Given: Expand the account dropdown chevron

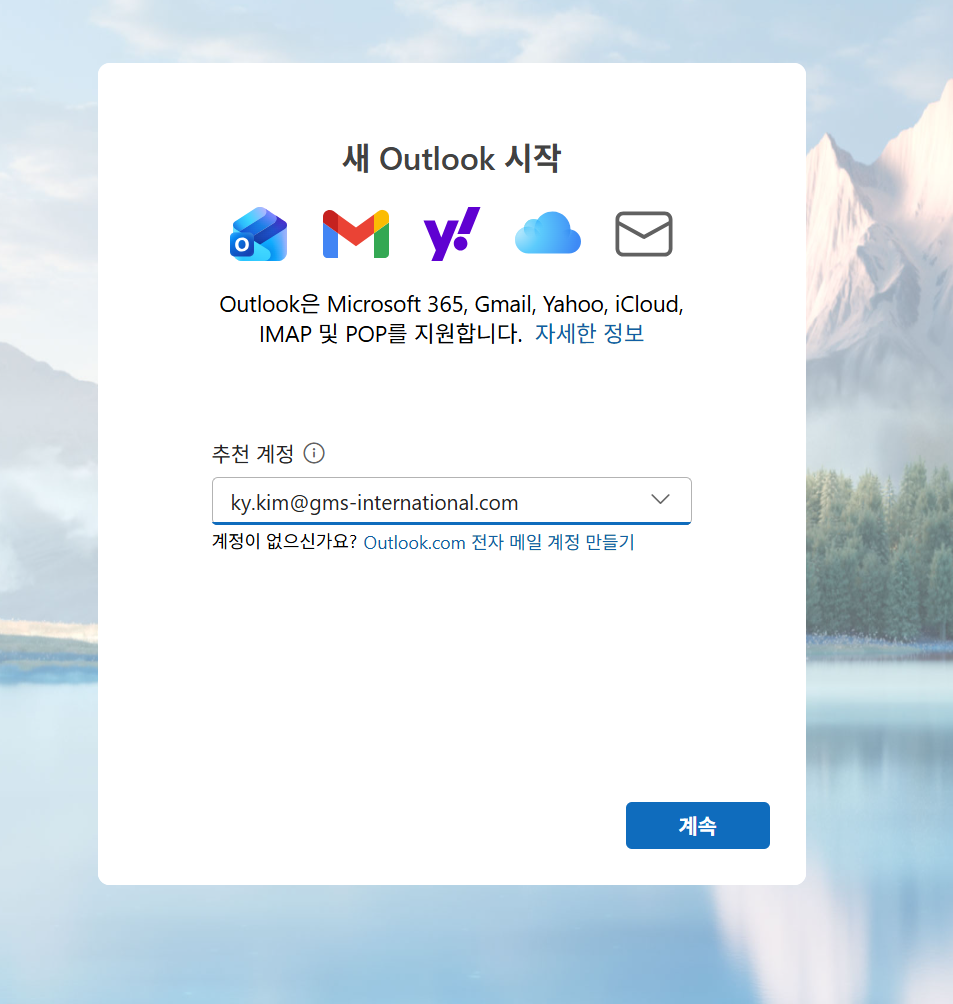Looking at the screenshot, I should pyautogui.click(x=660, y=499).
